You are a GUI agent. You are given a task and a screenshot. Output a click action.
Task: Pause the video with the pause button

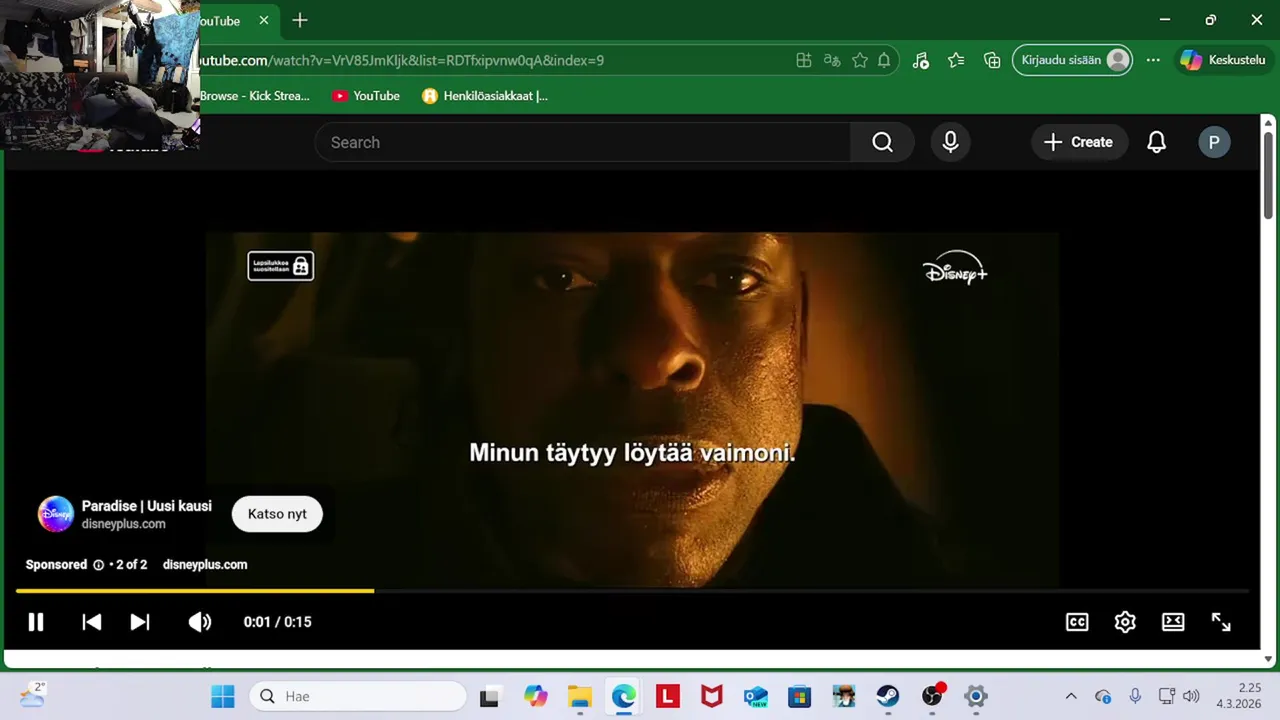(x=36, y=622)
